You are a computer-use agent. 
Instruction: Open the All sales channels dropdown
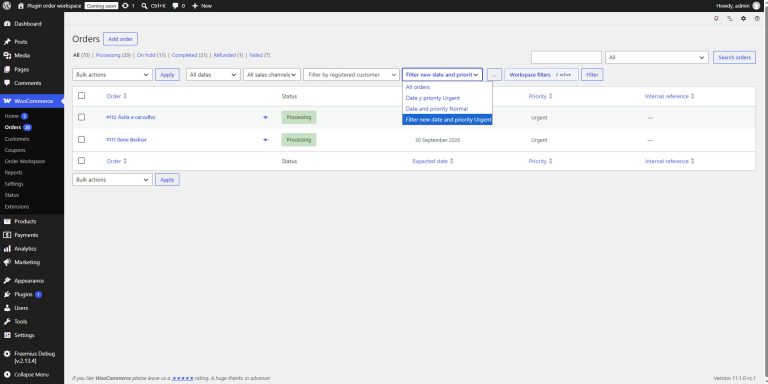[272, 74]
